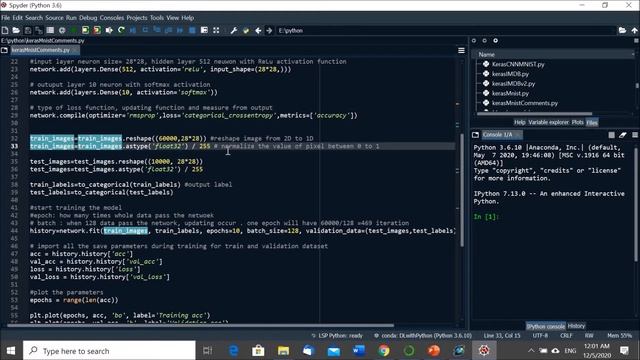
Task: Open Google Chrome from the taskbar
Action: tap(384, 350)
